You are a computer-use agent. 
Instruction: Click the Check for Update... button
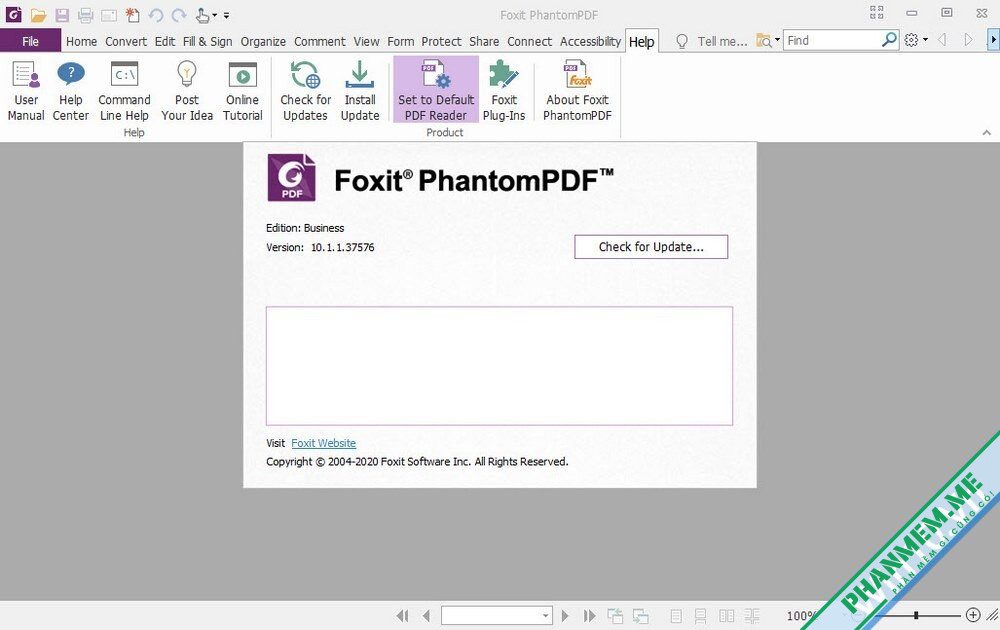click(x=651, y=247)
